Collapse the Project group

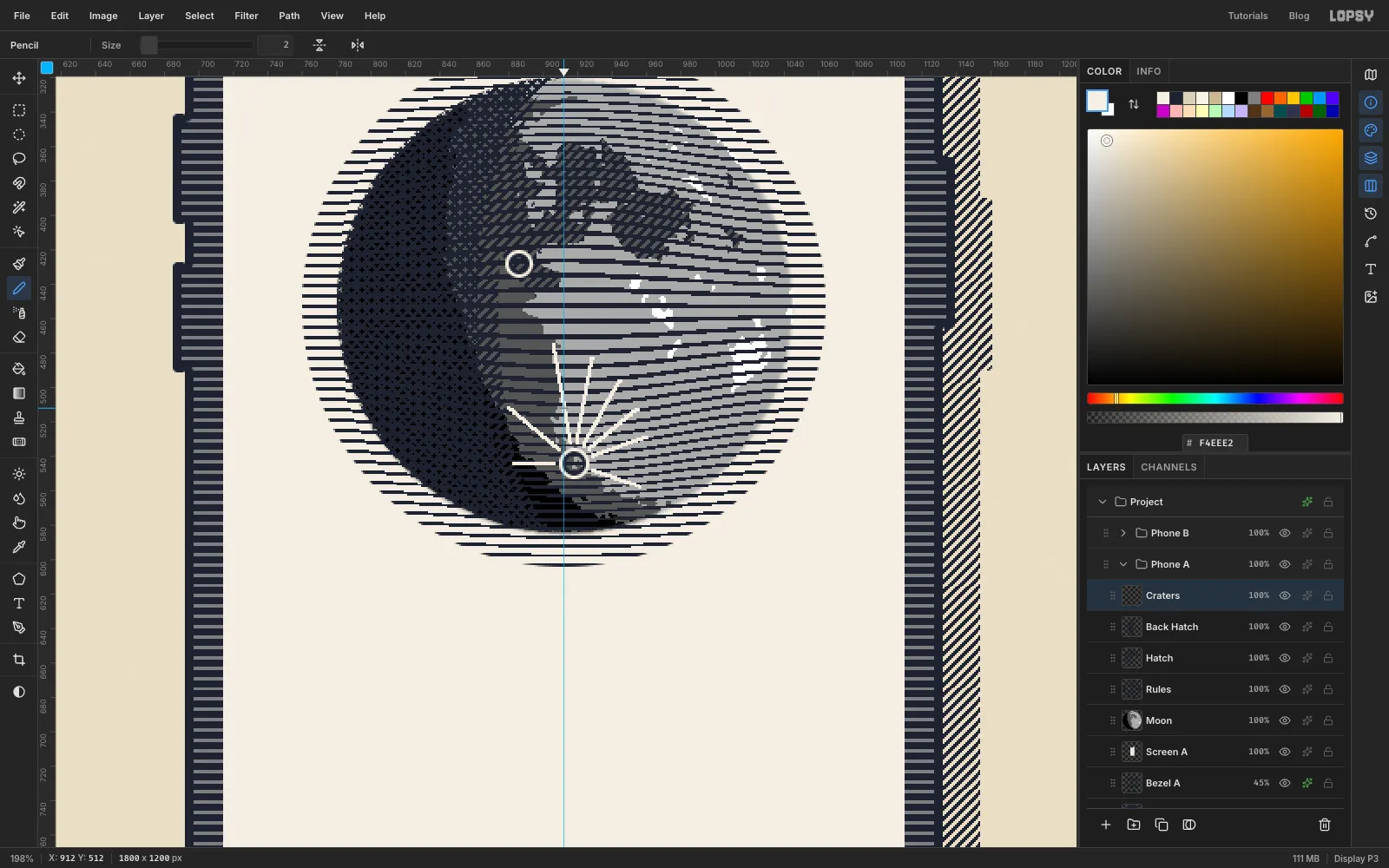[x=1103, y=502]
